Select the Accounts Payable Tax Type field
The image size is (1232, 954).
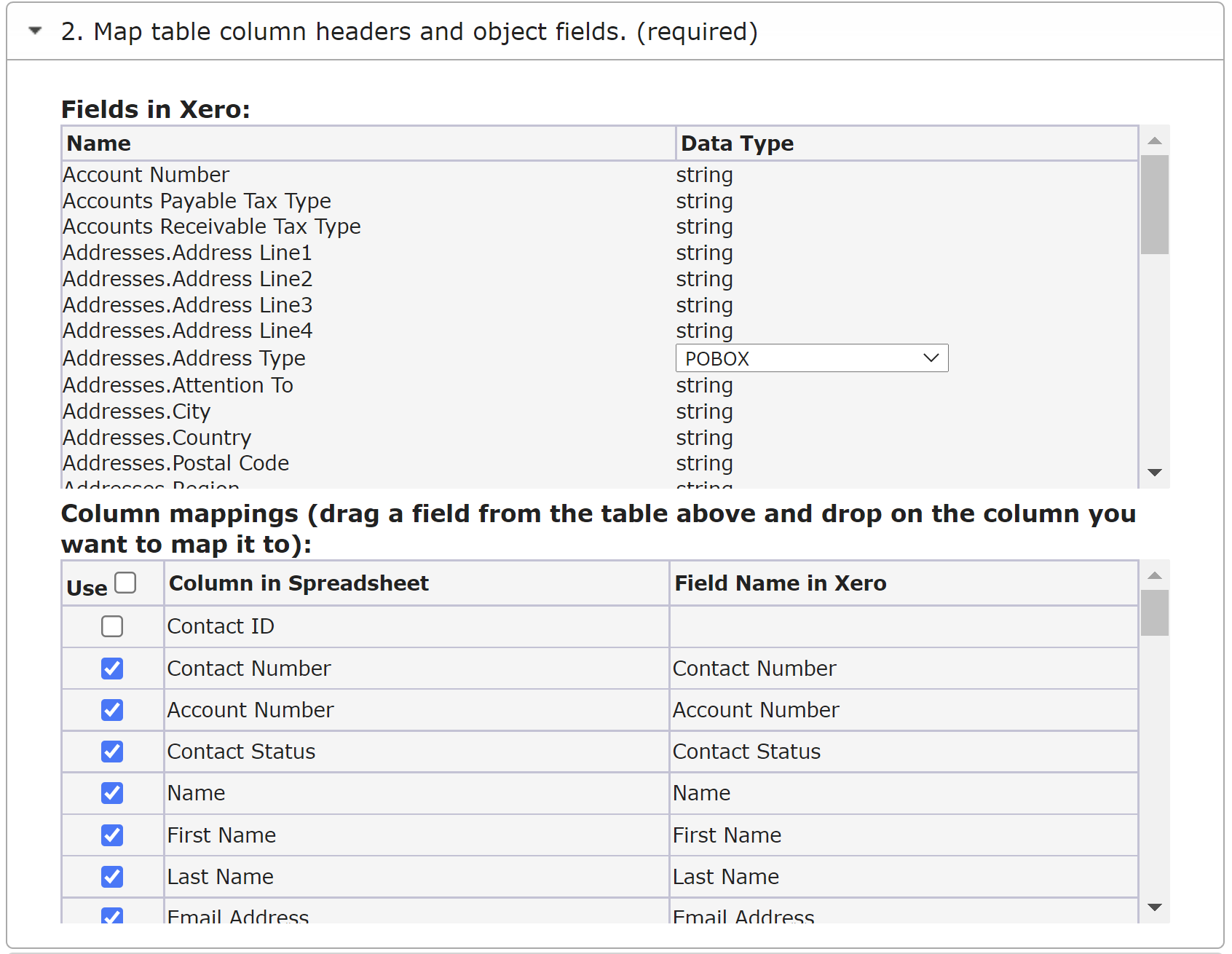(197, 201)
